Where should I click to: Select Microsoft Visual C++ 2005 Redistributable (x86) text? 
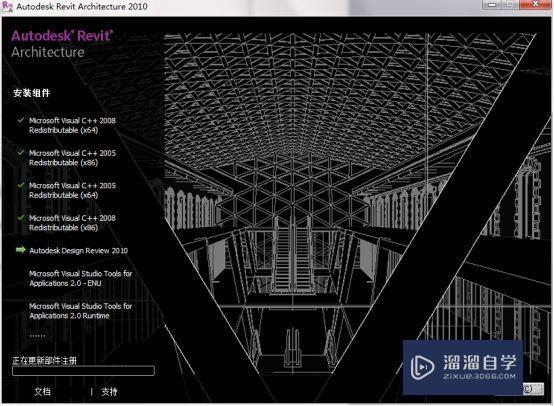tap(72, 158)
